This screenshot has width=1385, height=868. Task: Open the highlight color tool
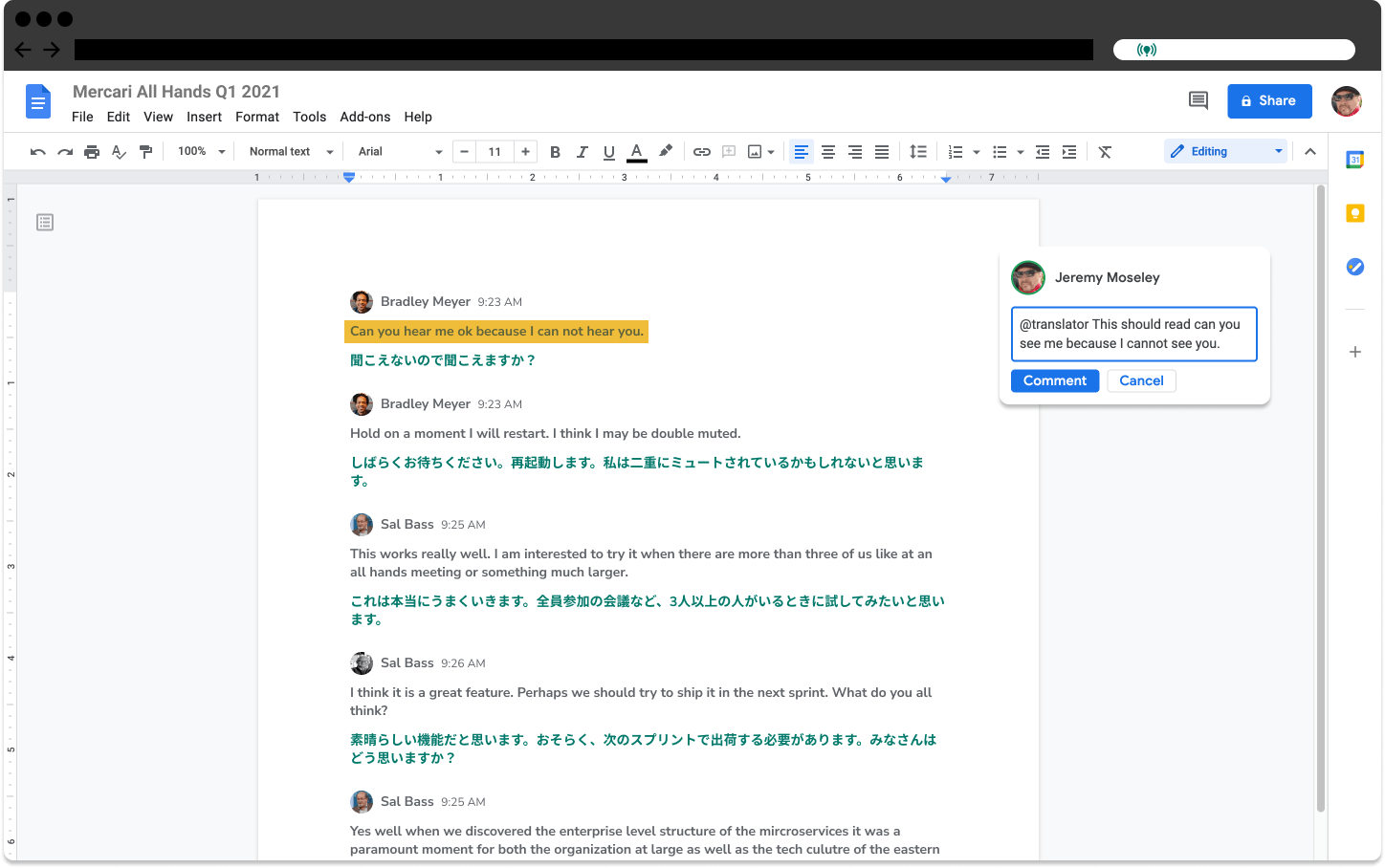coord(666,151)
